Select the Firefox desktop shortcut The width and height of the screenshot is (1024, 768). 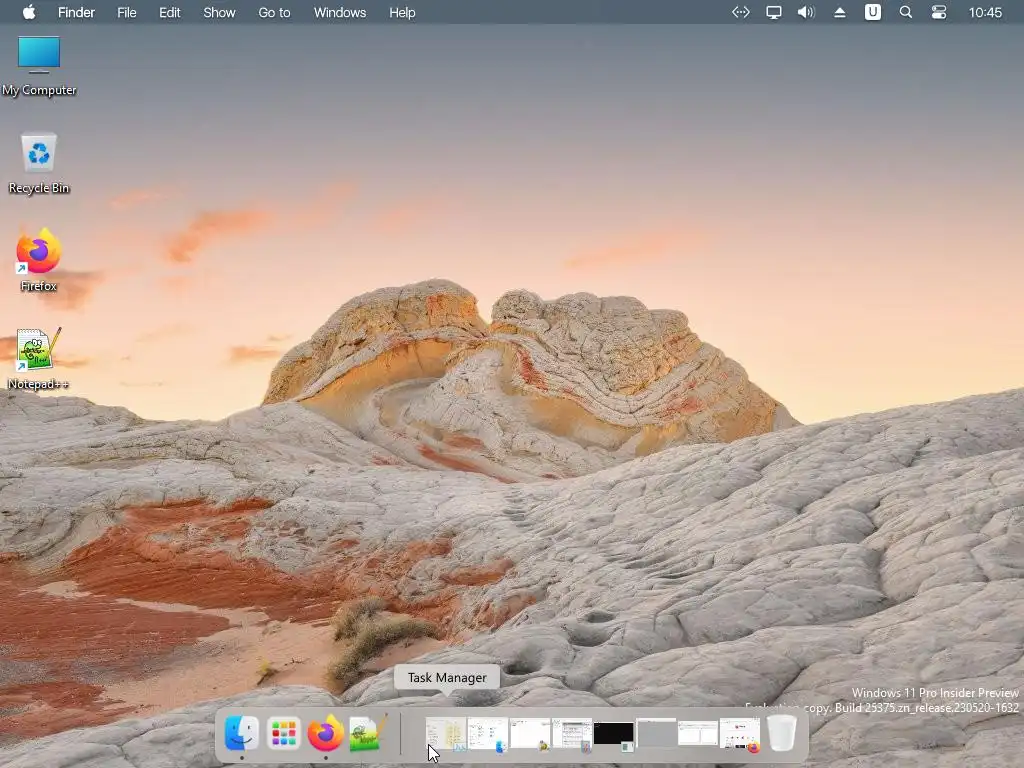pos(39,260)
